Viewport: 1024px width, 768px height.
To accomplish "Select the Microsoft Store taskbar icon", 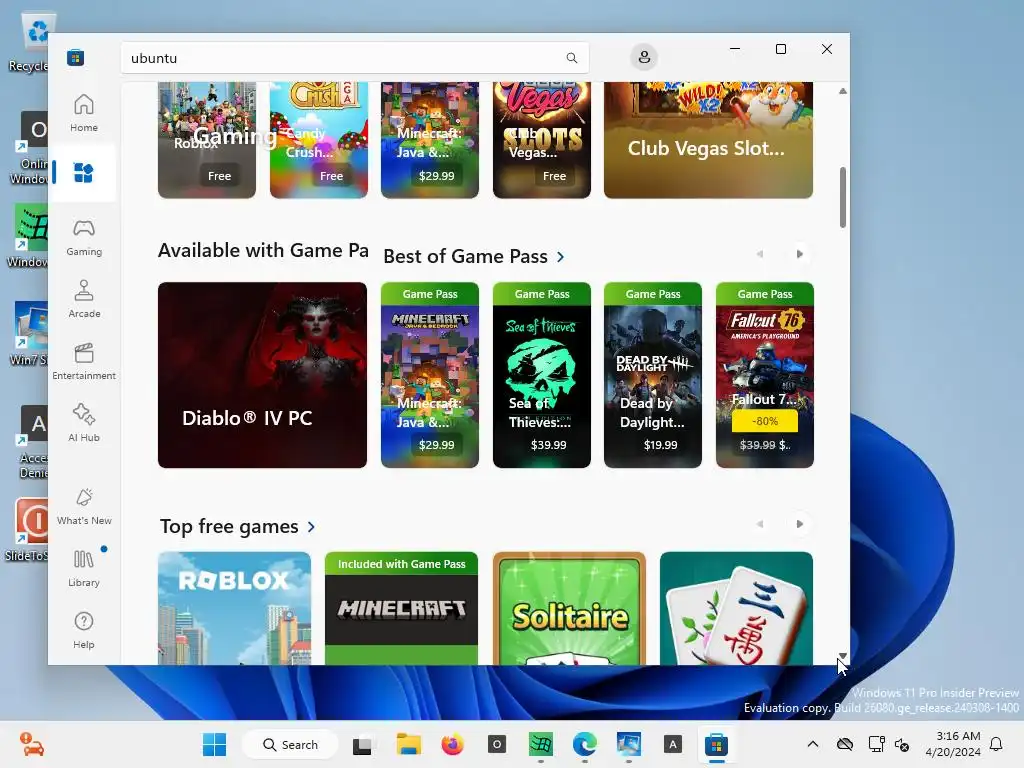I will [x=716, y=744].
